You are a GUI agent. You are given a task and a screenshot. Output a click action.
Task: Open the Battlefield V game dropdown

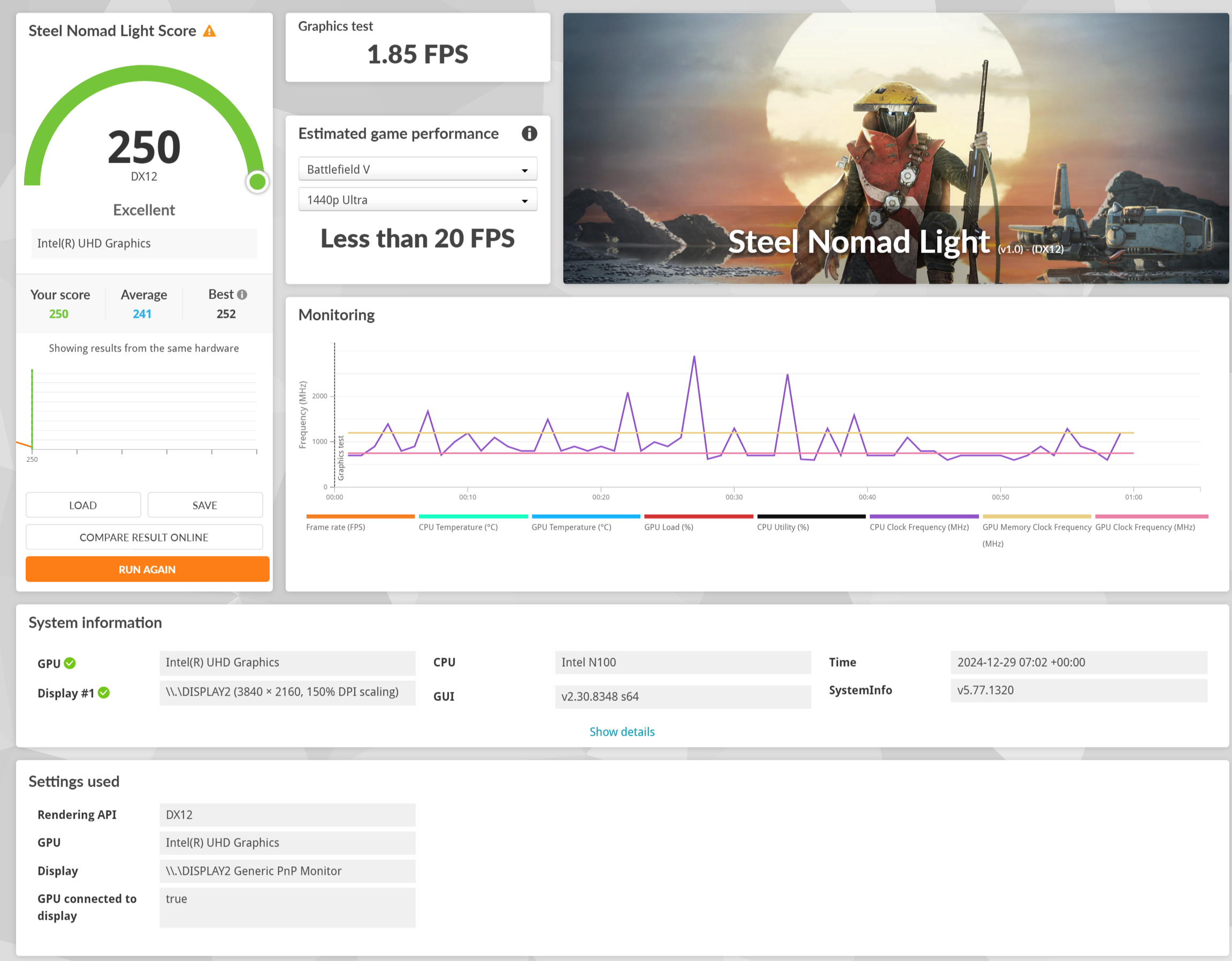coord(417,169)
